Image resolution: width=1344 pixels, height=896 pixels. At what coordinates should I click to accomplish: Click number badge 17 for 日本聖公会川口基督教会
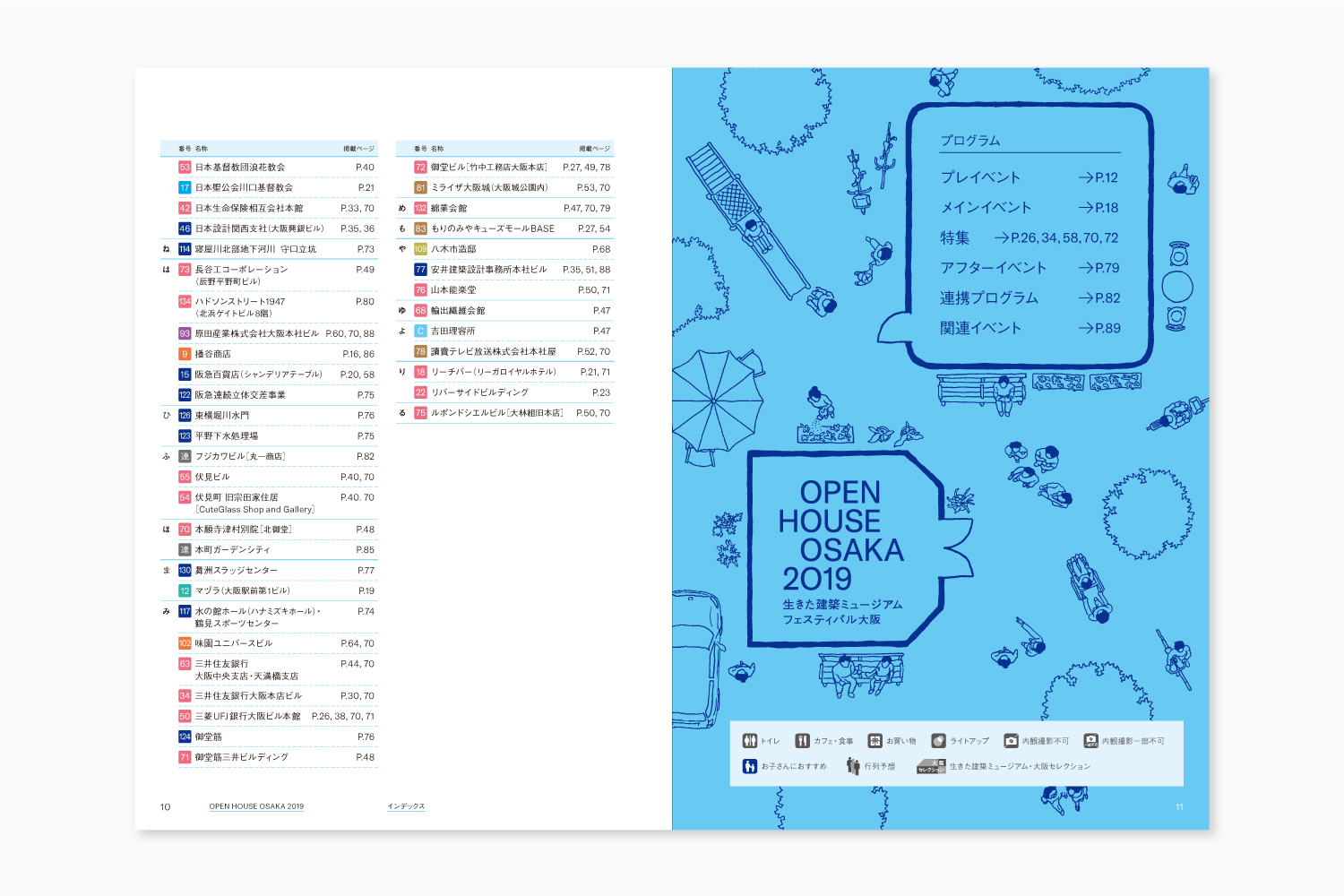(185, 188)
